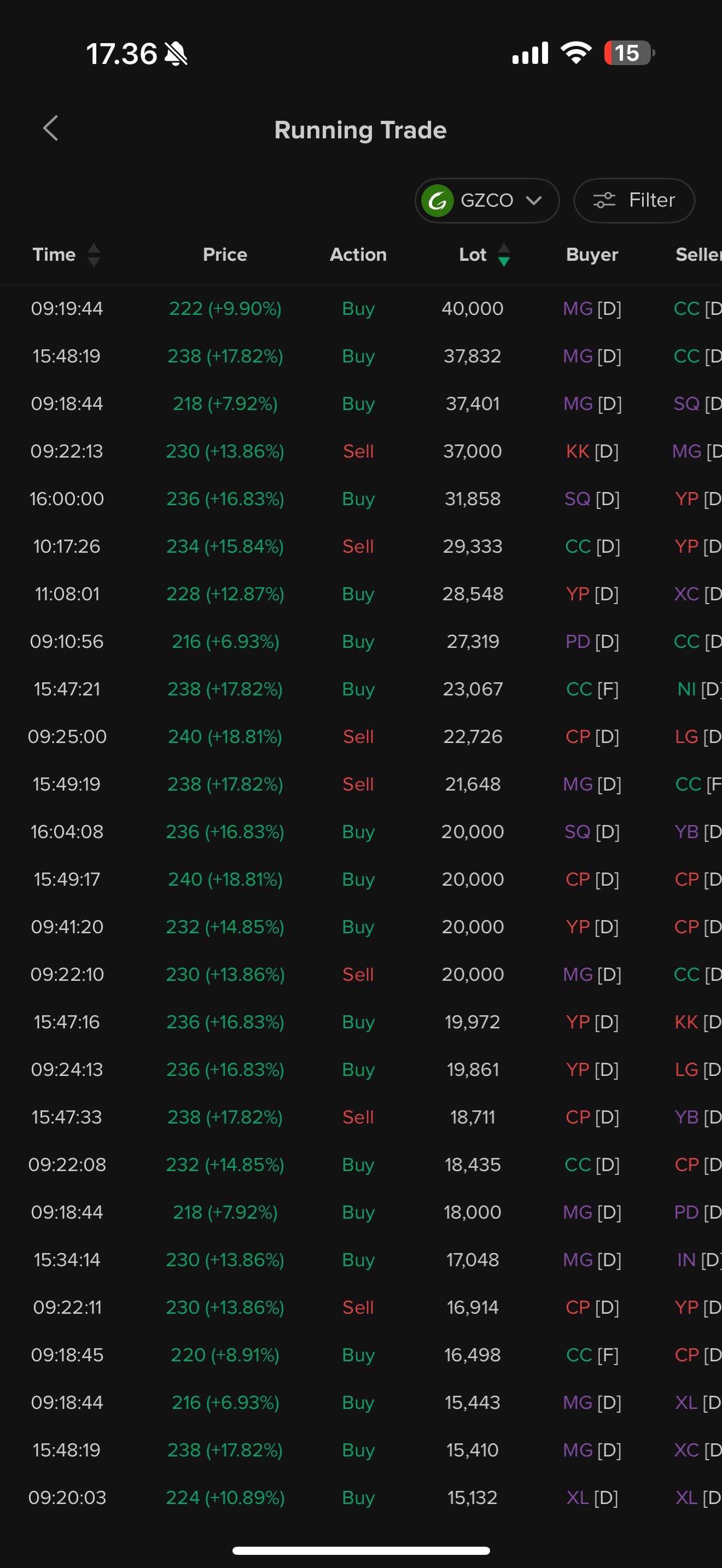Viewport: 722px width, 1568px height.
Task: Open buyer KK [D] at 09:22:13
Action: click(592, 451)
